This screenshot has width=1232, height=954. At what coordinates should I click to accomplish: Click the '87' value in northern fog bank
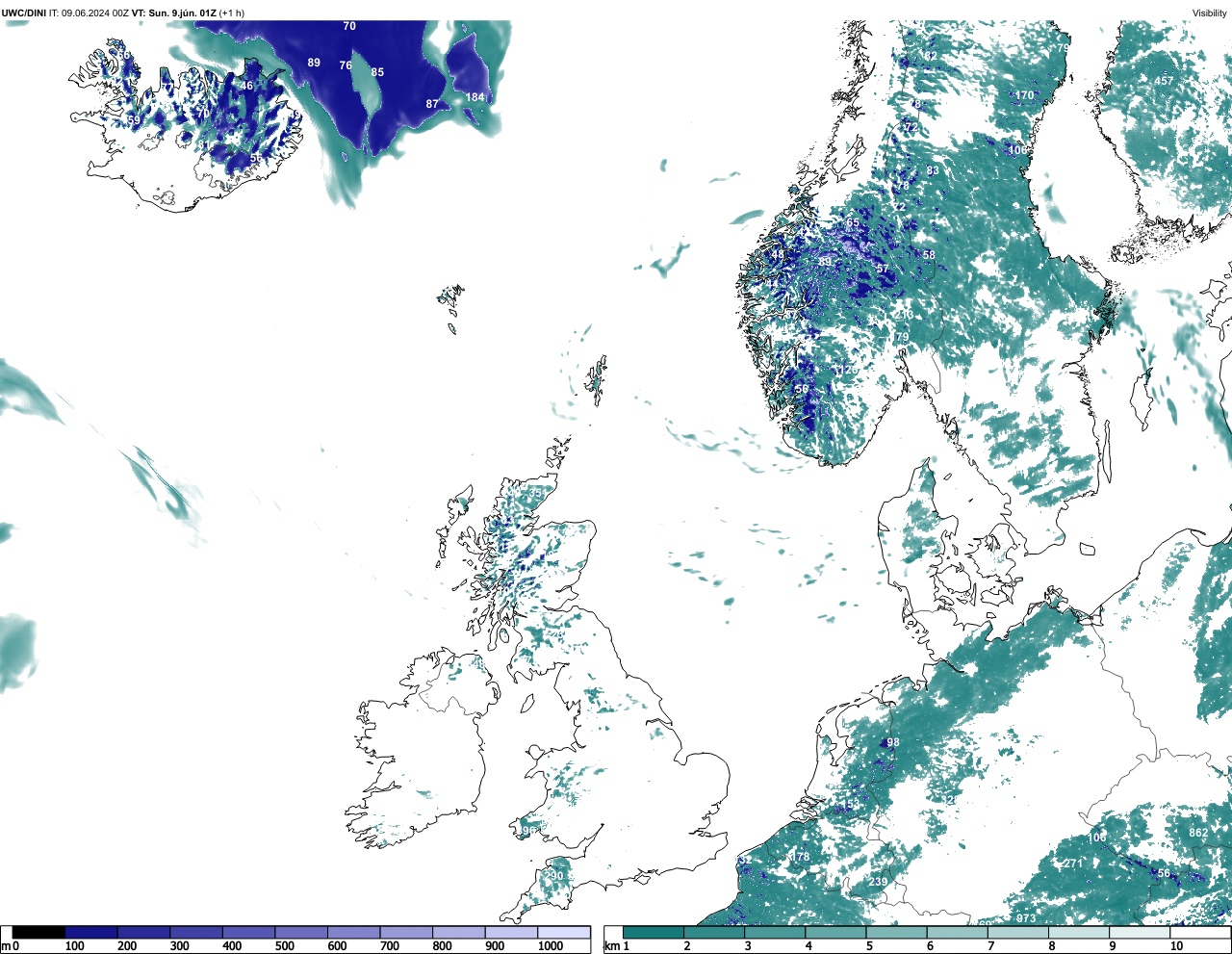pos(432,104)
